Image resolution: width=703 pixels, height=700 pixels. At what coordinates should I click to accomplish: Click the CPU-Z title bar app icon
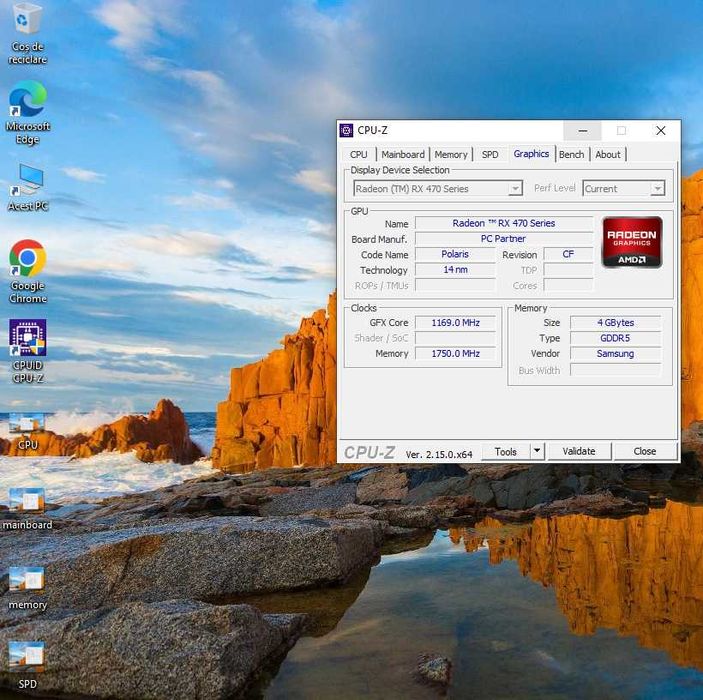click(346, 130)
